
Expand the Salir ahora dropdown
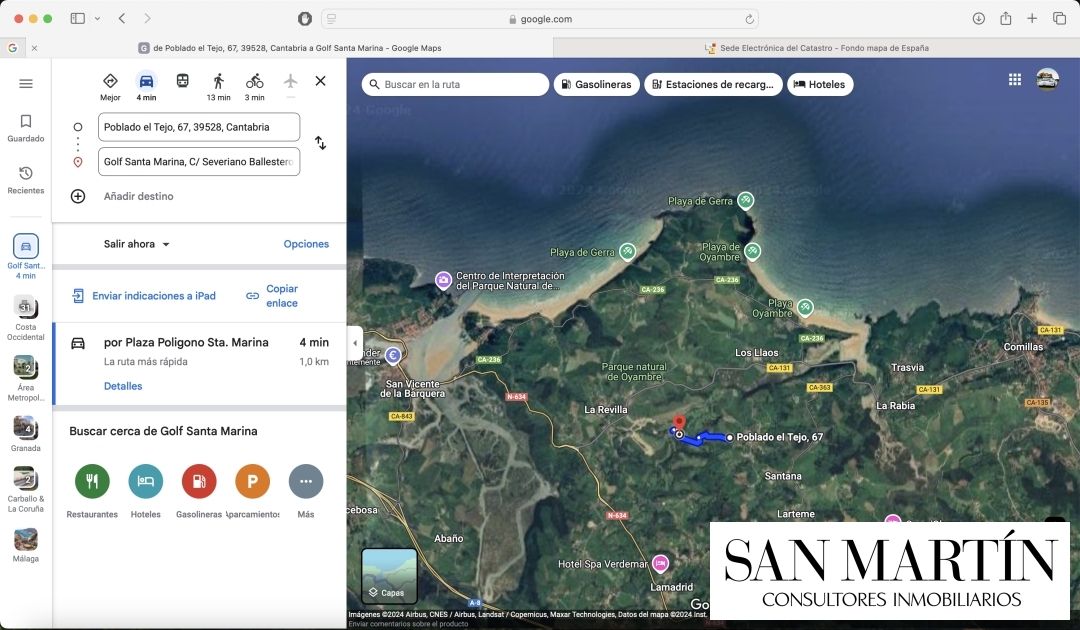click(x=137, y=244)
